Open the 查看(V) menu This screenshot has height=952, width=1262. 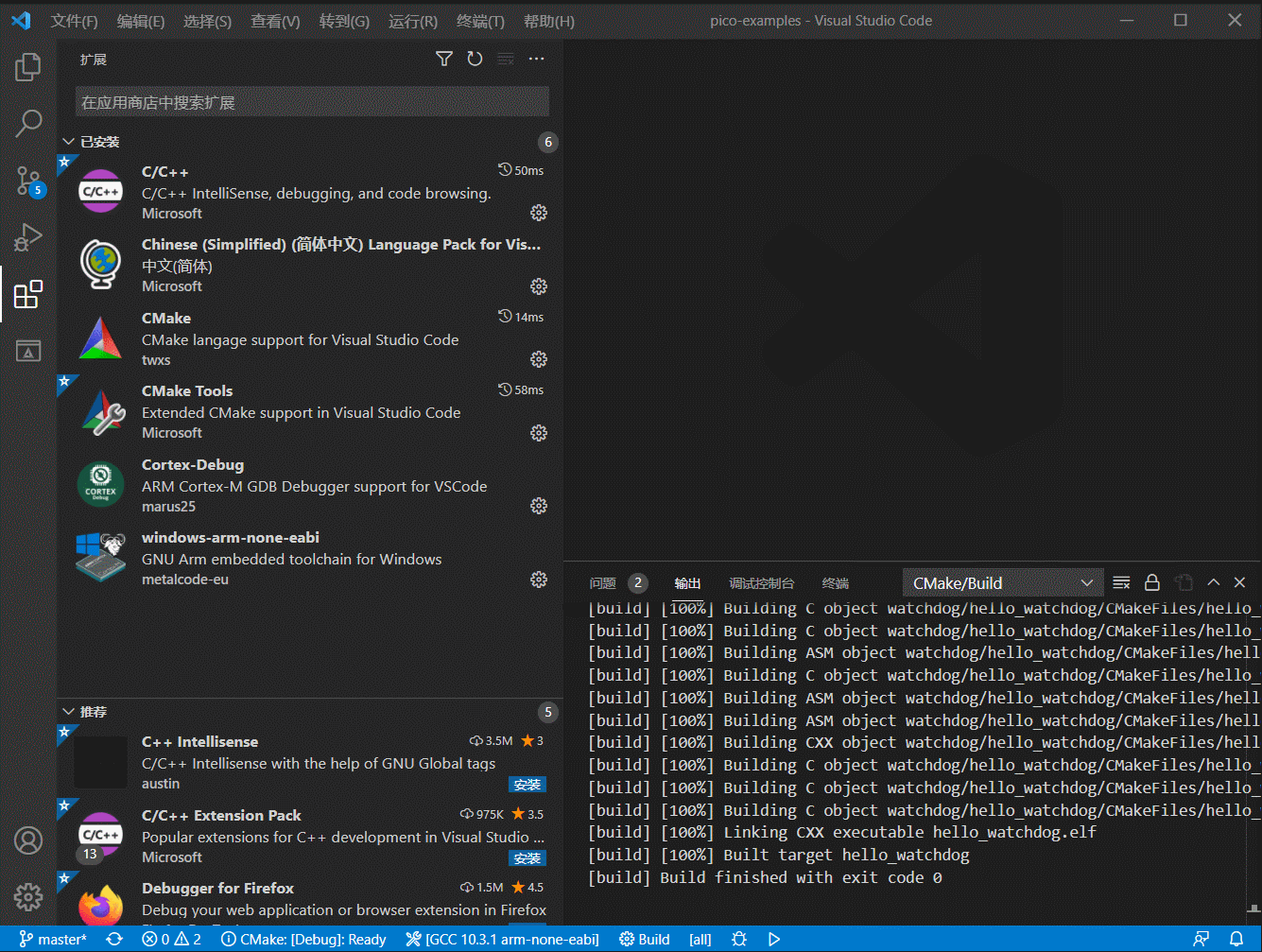tap(275, 21)
